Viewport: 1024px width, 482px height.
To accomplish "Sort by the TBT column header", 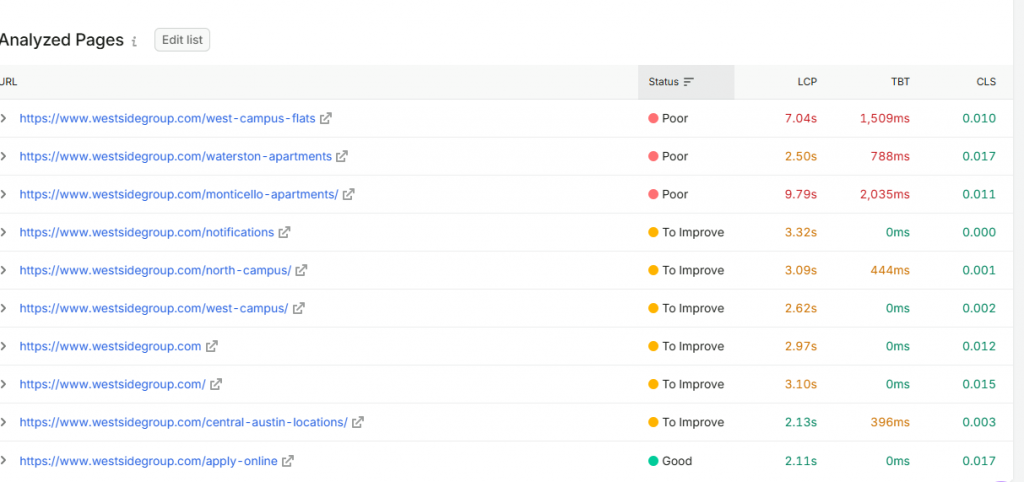I will click(x=900, y=82).
